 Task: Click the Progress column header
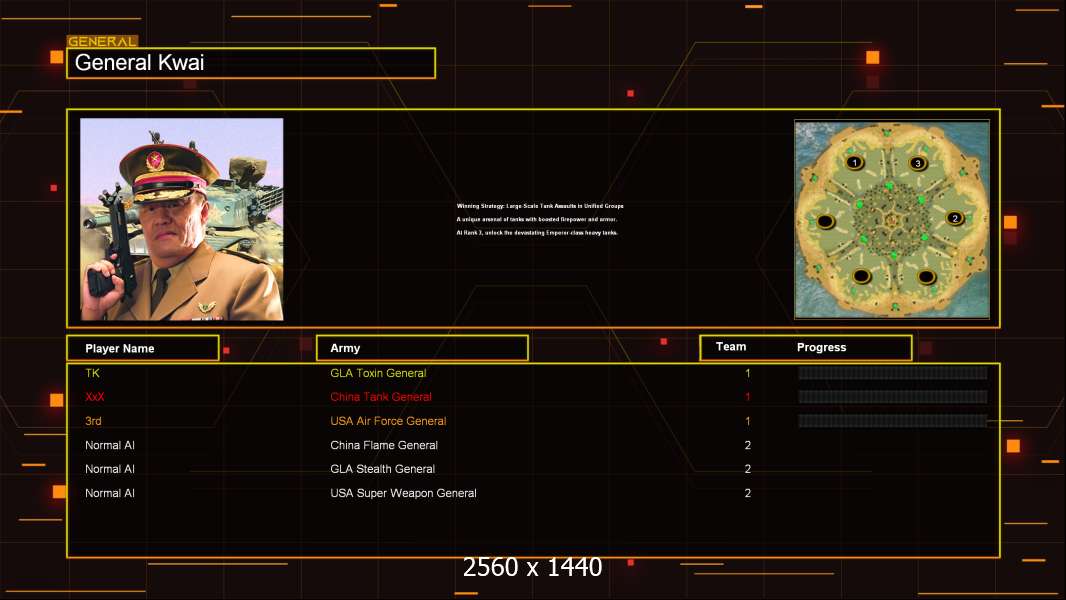(x=821, y=348)
